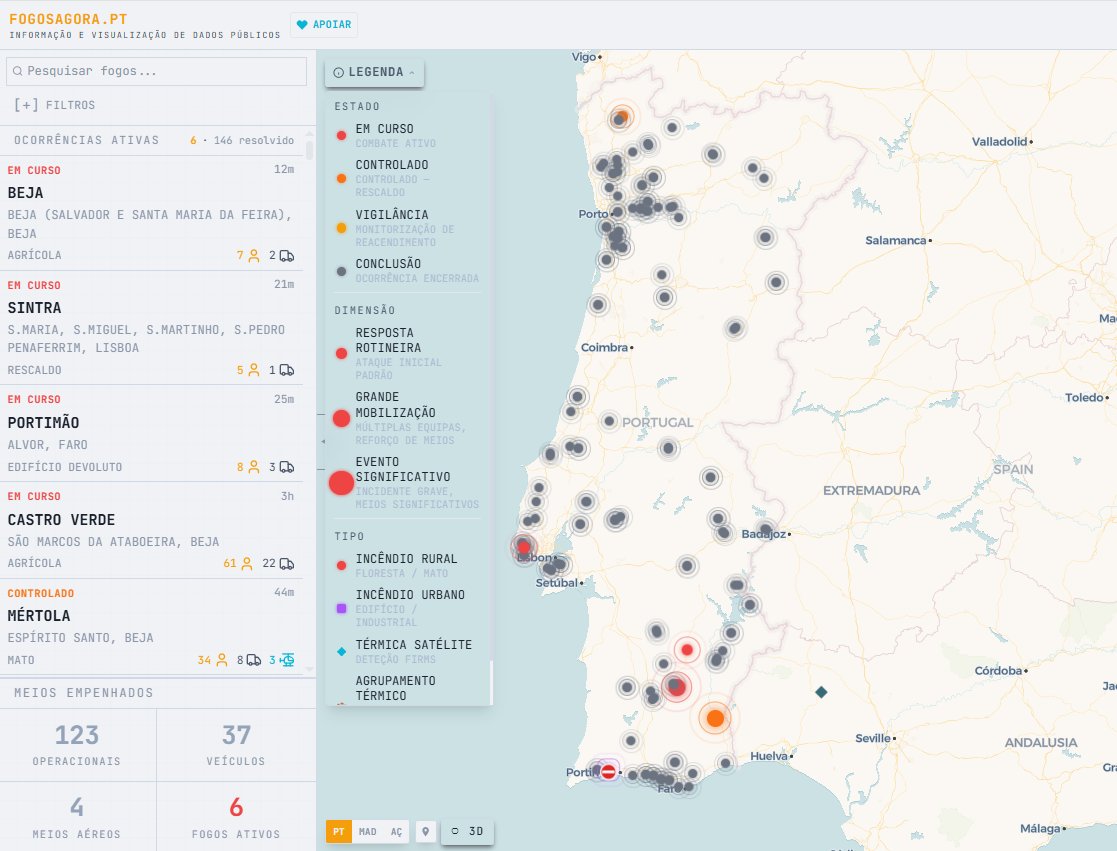Click the personnel icon in the Portimão row
Image resolution: width=1117 pixels, height=851 pixels.
[254, 467]
